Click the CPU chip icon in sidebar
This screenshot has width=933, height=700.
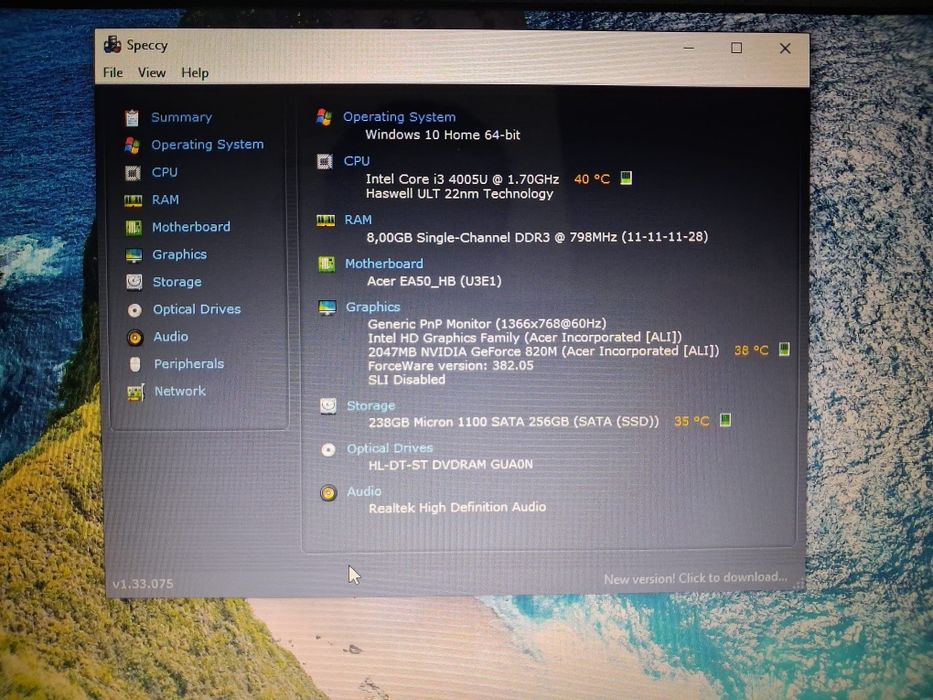pyautogui.click(x=133, y=173)
